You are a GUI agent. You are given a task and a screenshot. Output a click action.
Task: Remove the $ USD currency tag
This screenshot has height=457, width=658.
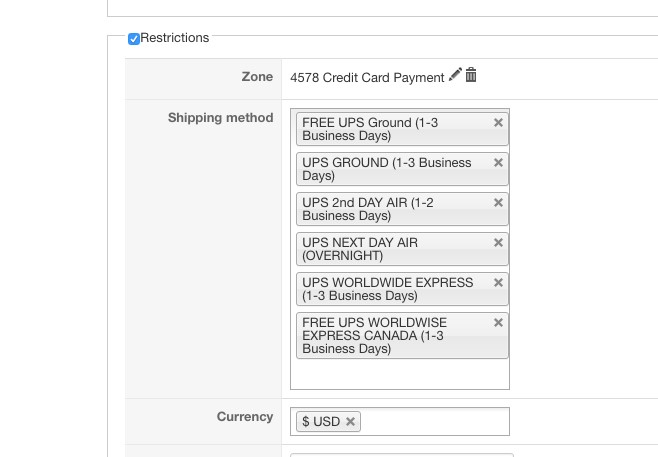(350, 422)
